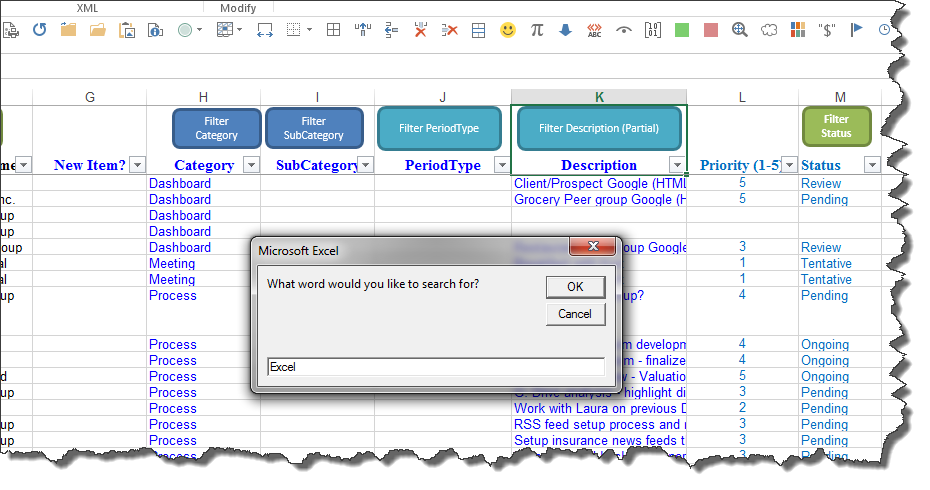Screen dimensions: 930x490
Task: Click OK in the Microsoft Excel dialog
Action: (x=575, y=287)
